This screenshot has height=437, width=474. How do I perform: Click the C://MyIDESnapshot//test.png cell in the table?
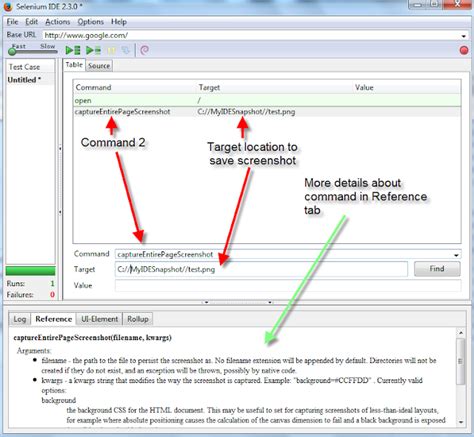point(246,112)
